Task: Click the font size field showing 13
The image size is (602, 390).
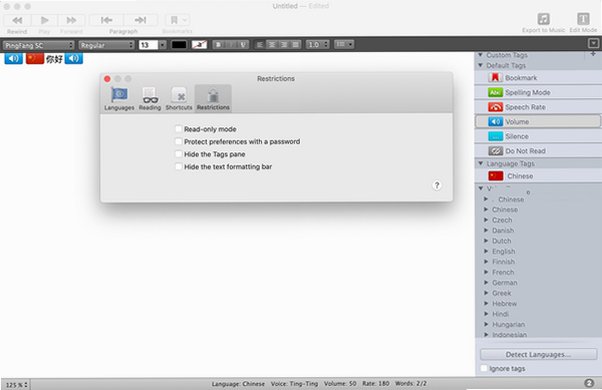Action: [148, 45]
